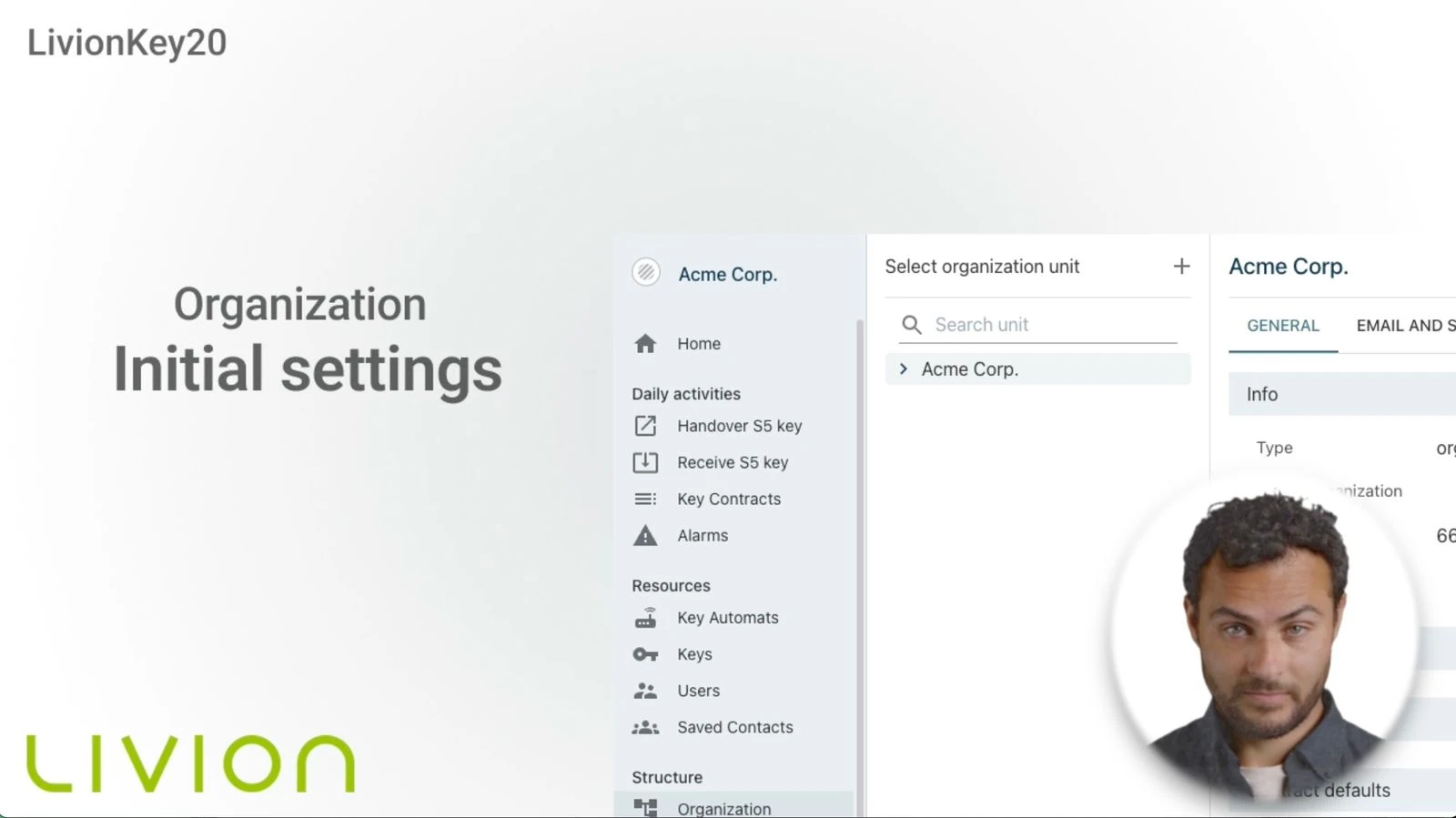Click the Alarms warning triangle icon
The height and width of the screenshot is (818, 1456).
[645, 536]
